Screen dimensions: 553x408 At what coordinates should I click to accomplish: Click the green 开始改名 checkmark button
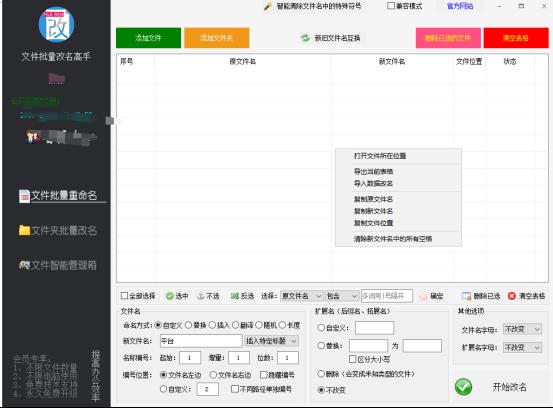463,387
